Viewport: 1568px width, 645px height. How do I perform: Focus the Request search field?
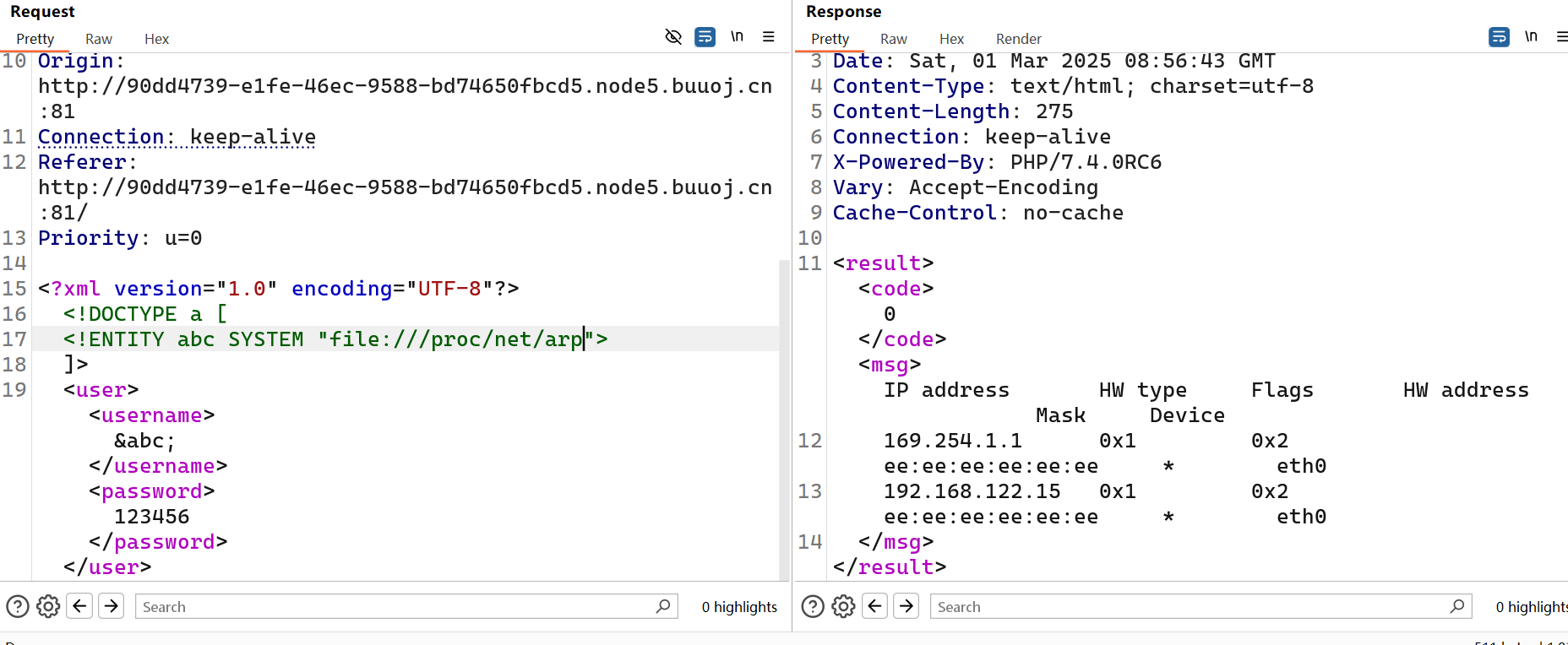[406, 606]
